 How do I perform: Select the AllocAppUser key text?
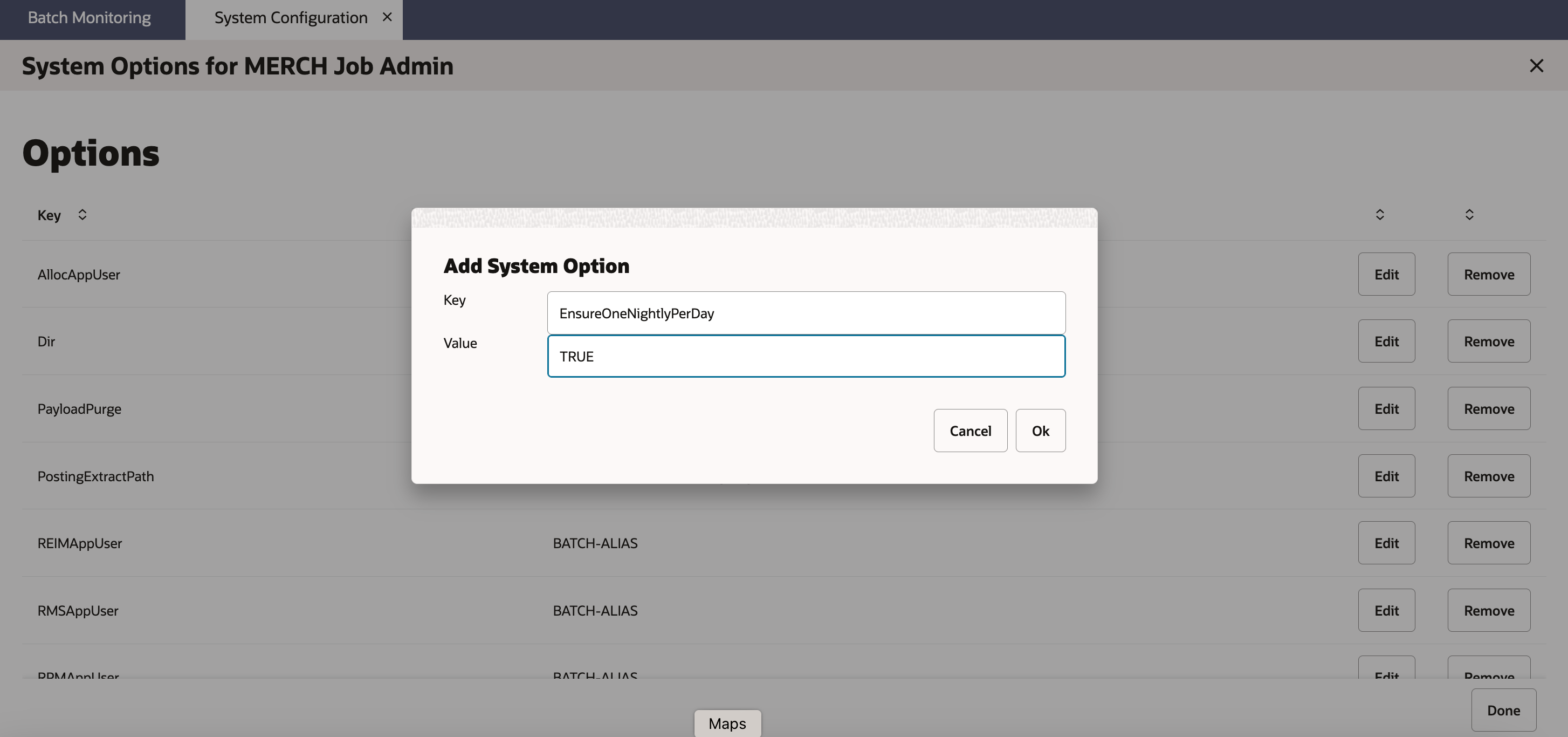coord(79,275)
